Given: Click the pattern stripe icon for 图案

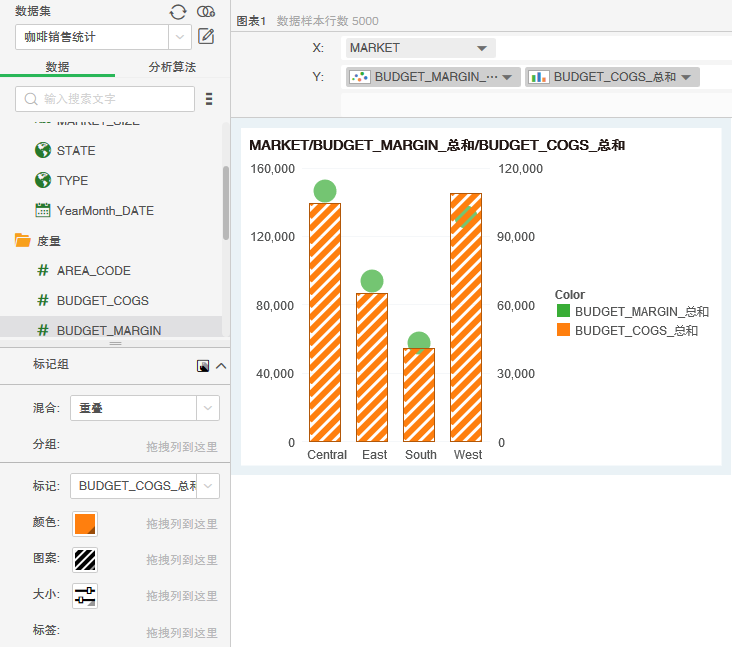Looking at the screenshot, I should [85, 559].
